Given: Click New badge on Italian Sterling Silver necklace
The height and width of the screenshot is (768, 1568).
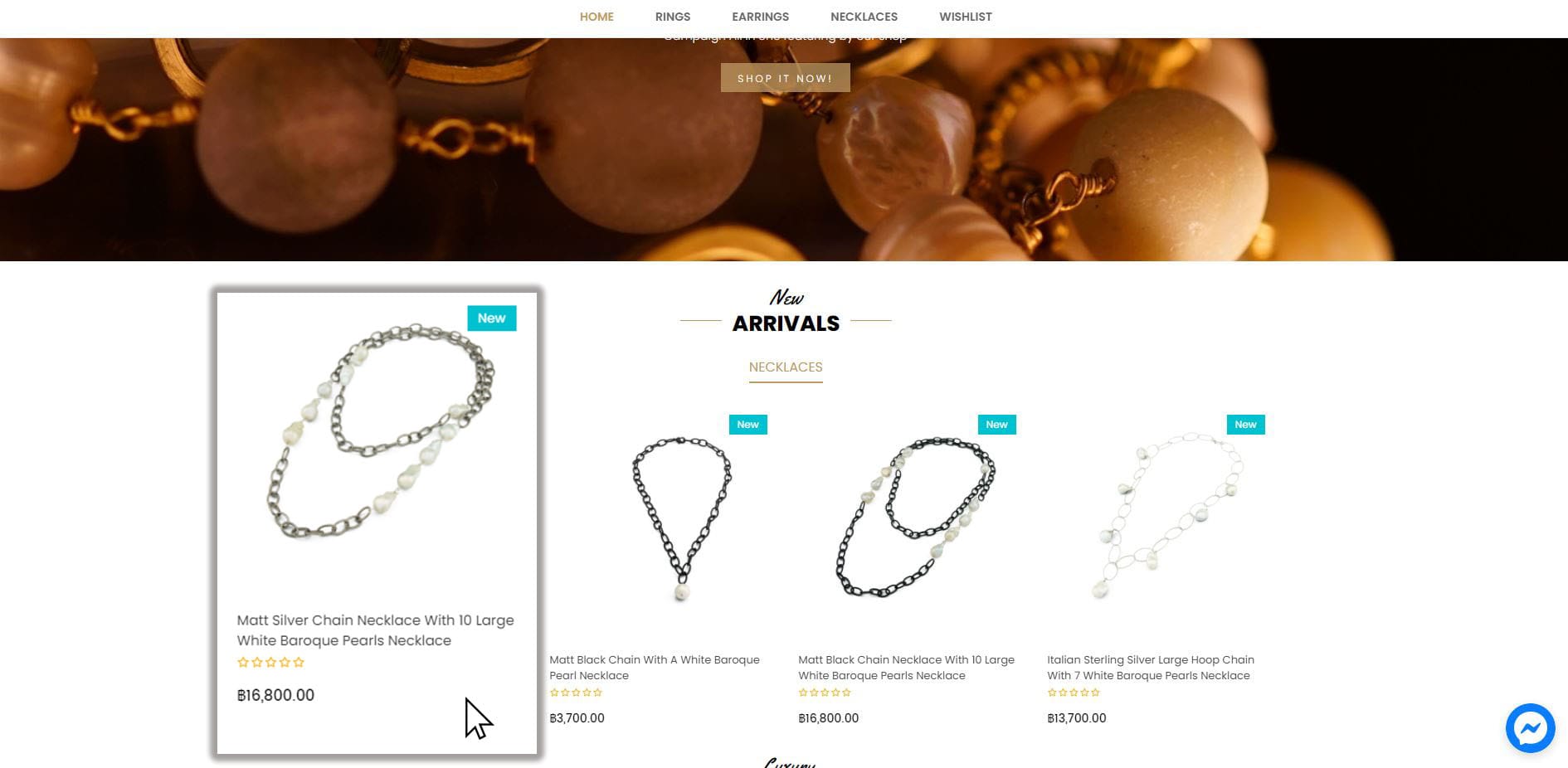Looking at the screenshot, I should click(x=1245, y=425).
